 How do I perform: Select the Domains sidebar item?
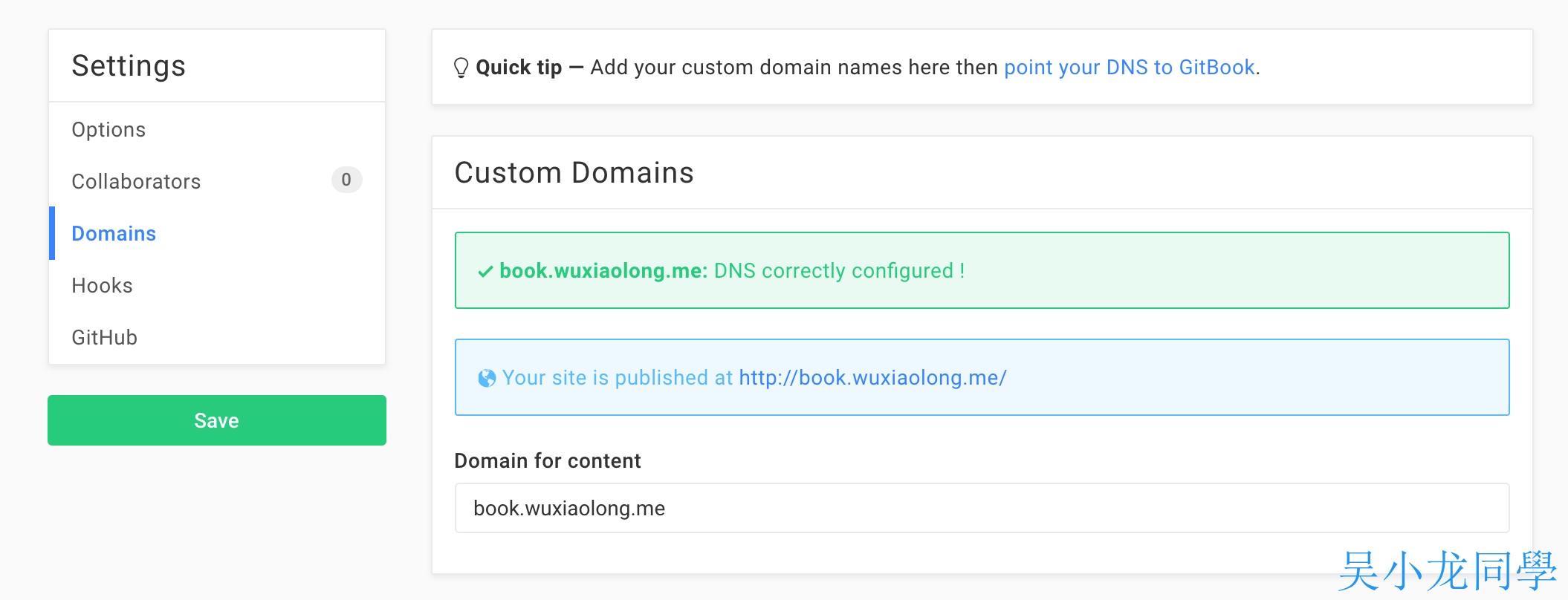click(x=114, y=234)
